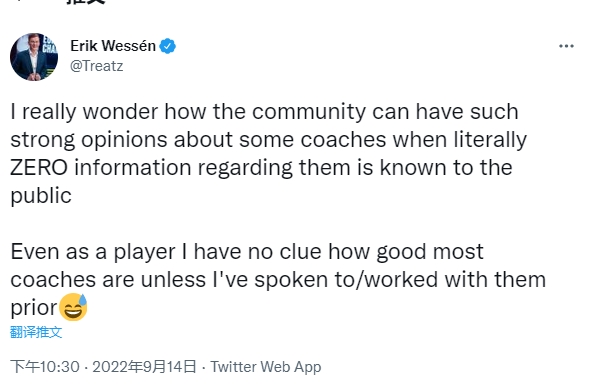
Task: Click the 下午10:30 timestamp
Action: pos(45,367)
